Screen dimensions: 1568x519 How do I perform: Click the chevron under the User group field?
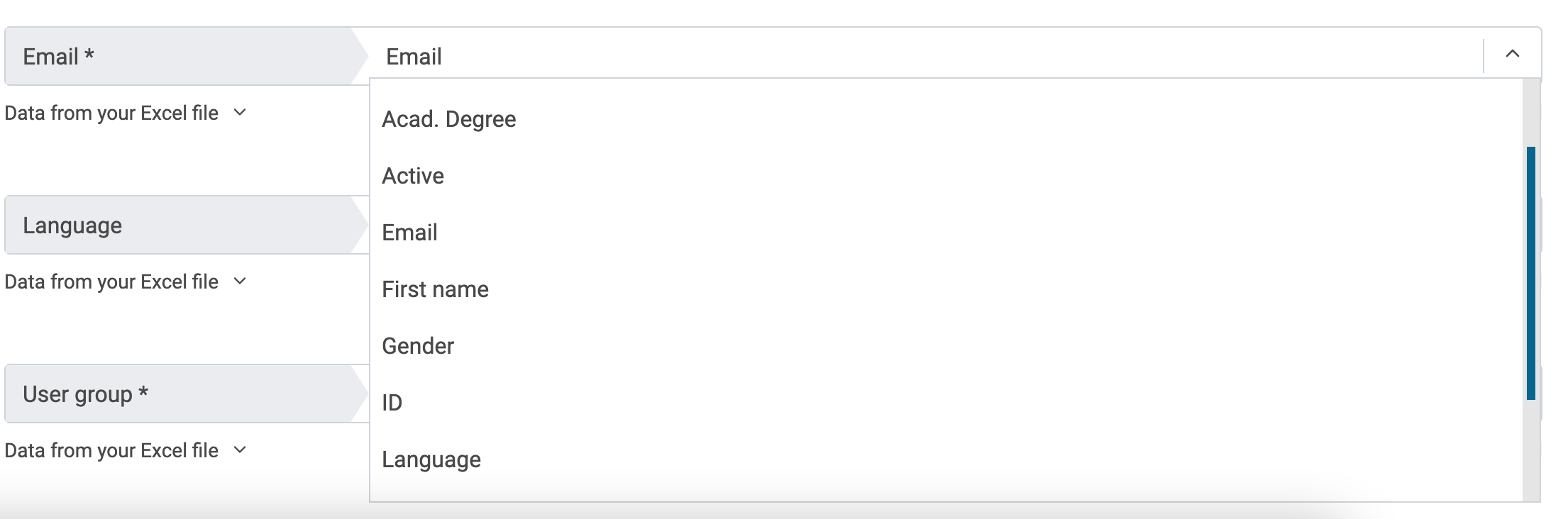240,450
